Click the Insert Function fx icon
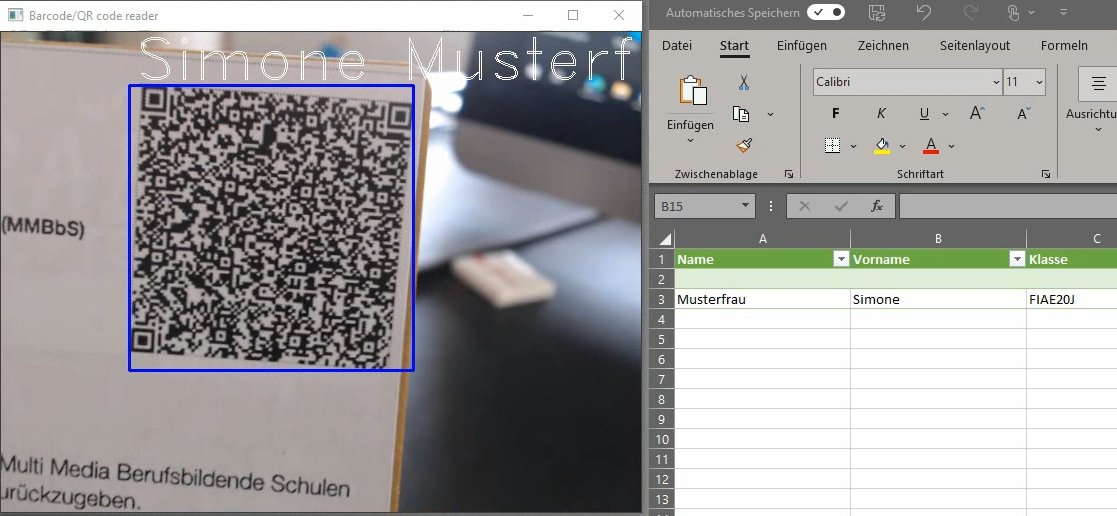Screen dimensions: 1117x516 pos(878,206)
